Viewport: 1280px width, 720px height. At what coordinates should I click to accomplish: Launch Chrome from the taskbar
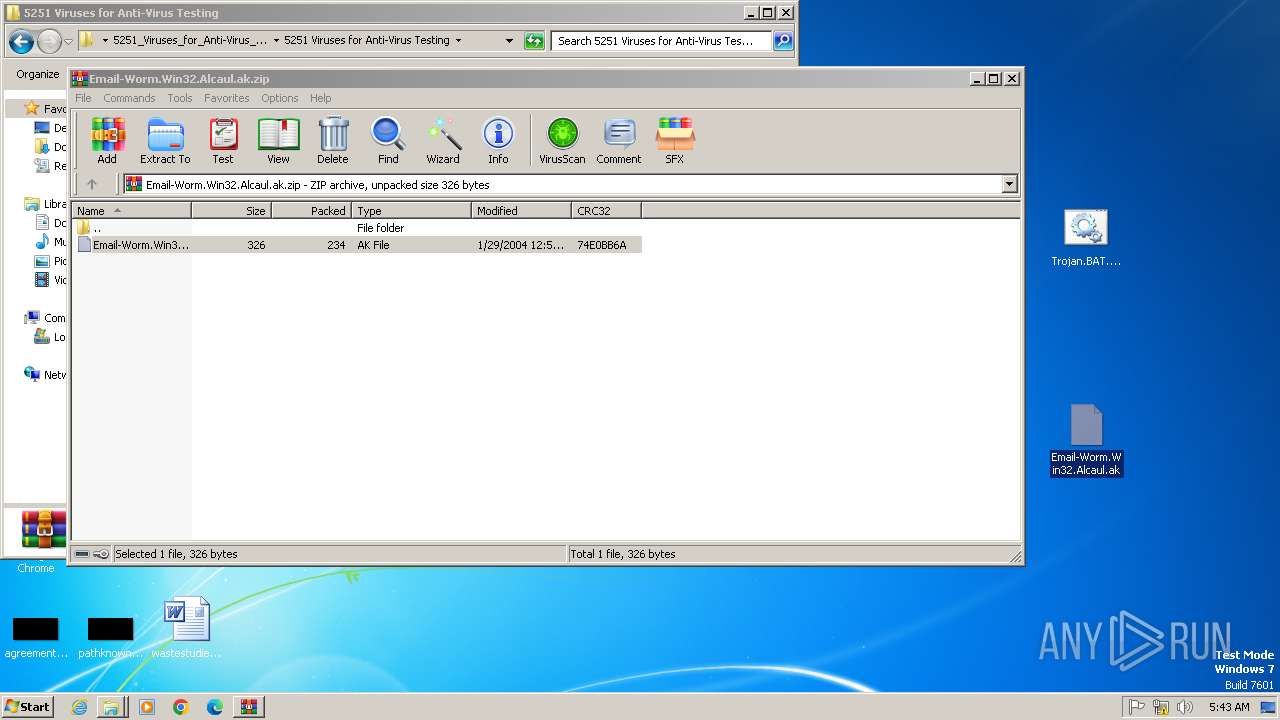[x=181, y=707]
